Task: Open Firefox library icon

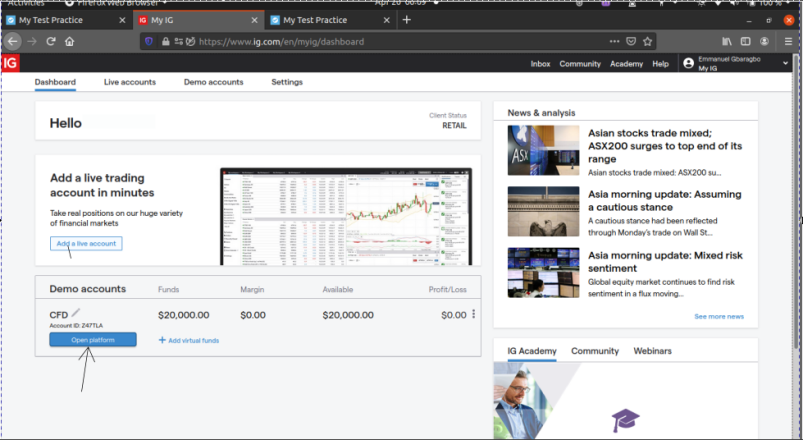Action: tap(727, 42)
